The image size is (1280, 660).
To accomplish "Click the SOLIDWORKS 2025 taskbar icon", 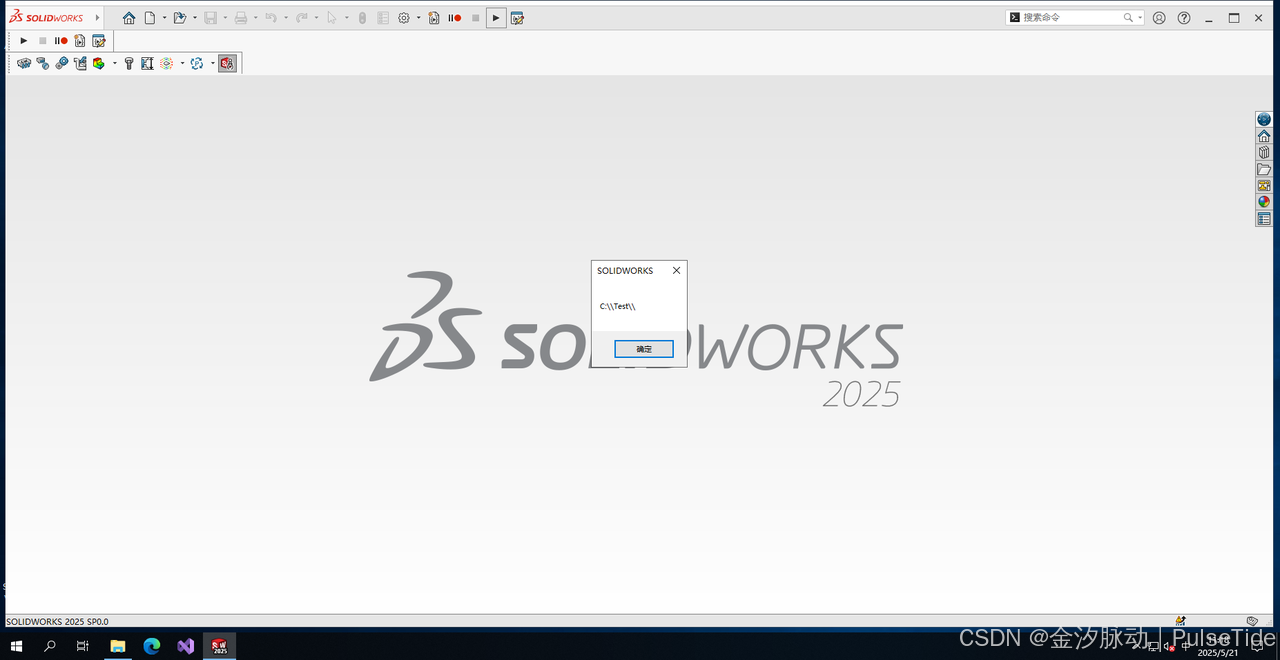I will pyautogui.click(x=219, y=645).
